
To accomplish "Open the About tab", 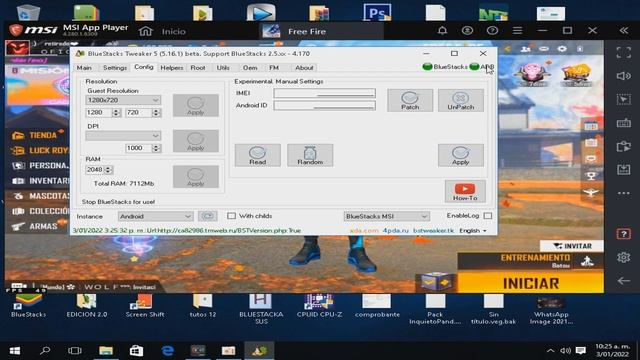I will pos(304,68).
